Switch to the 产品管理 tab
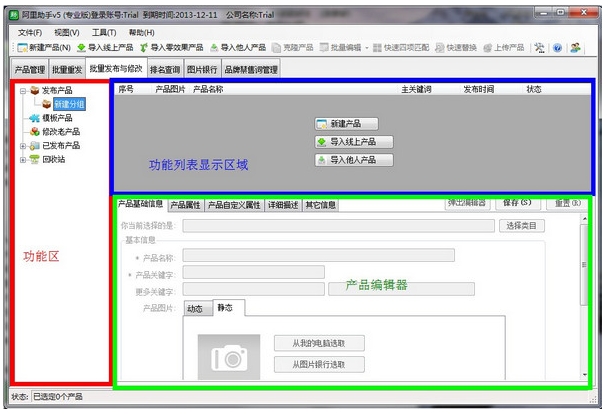The height and width of the screenshot is (414, 609). click(x=30, y=70)
